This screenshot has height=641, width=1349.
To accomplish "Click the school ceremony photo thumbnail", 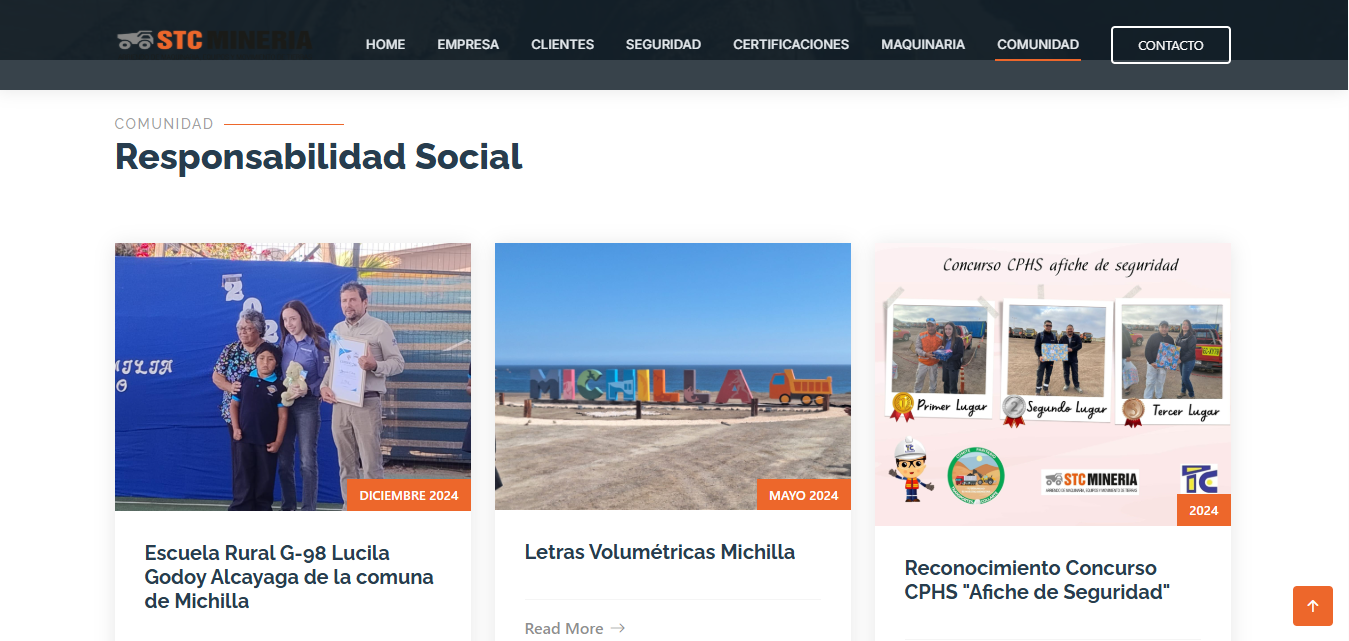I will [x=293, y=376].
